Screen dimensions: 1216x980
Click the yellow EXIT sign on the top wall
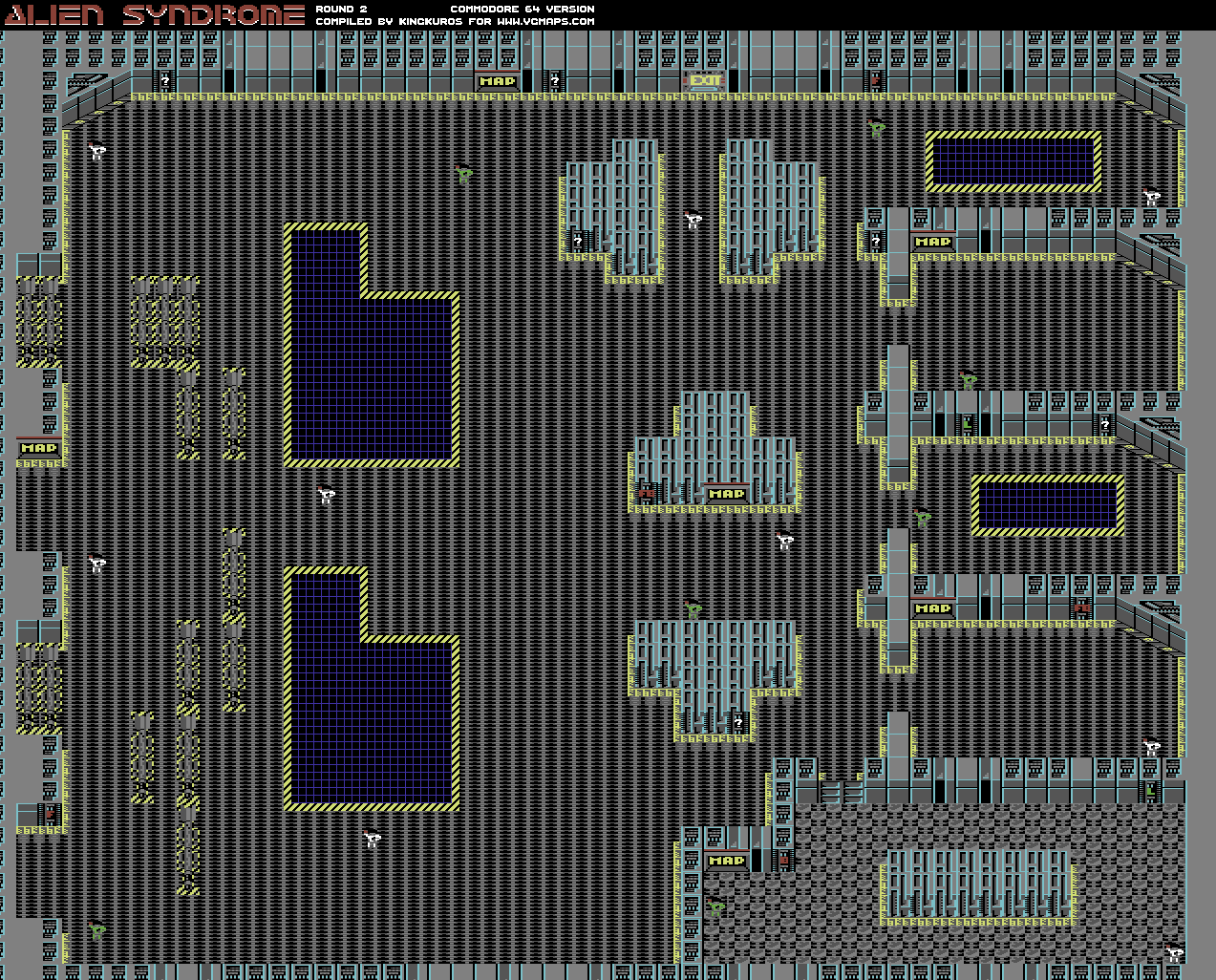[705, 81]
